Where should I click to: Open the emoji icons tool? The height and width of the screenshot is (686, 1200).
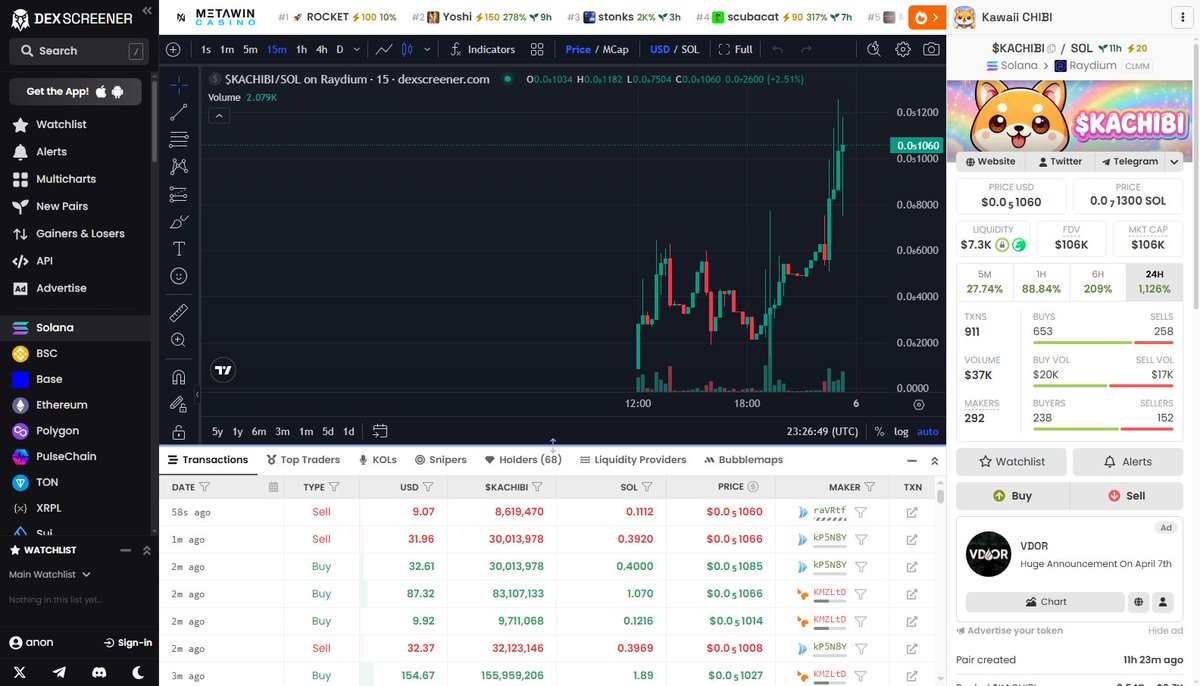click(178, 275)
